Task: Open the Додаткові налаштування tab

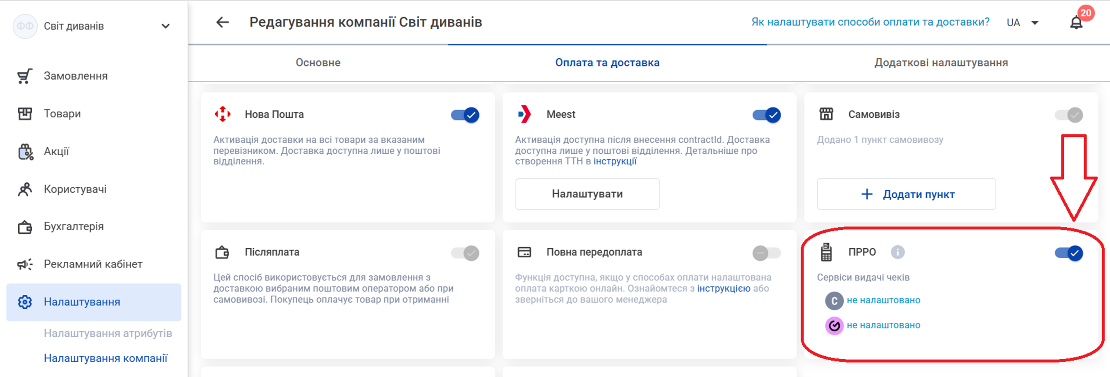Action: 941,62
